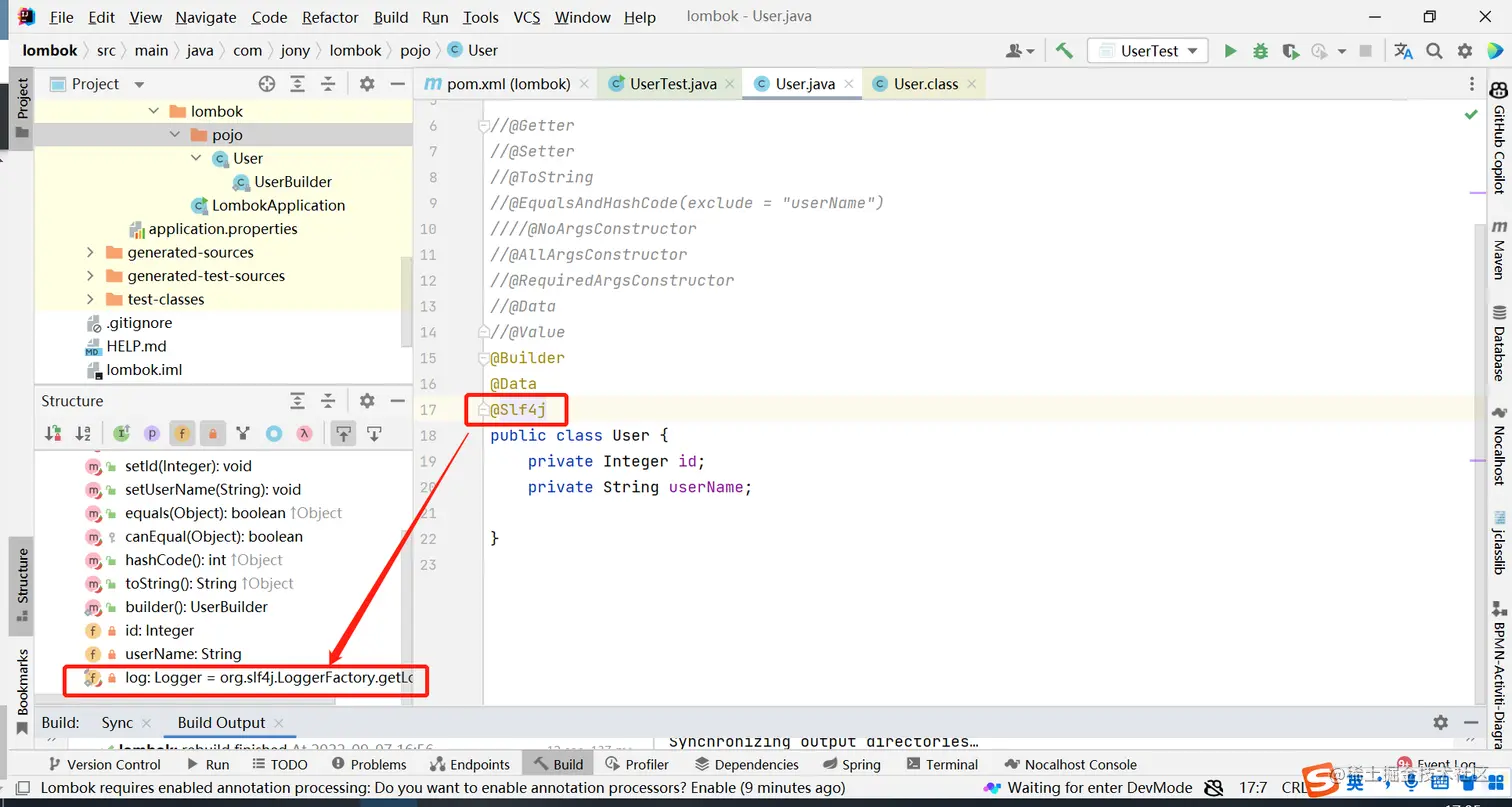Expand all nodes in the Structure panel
Screen dimensions: 1512x807
coord(297,401)
